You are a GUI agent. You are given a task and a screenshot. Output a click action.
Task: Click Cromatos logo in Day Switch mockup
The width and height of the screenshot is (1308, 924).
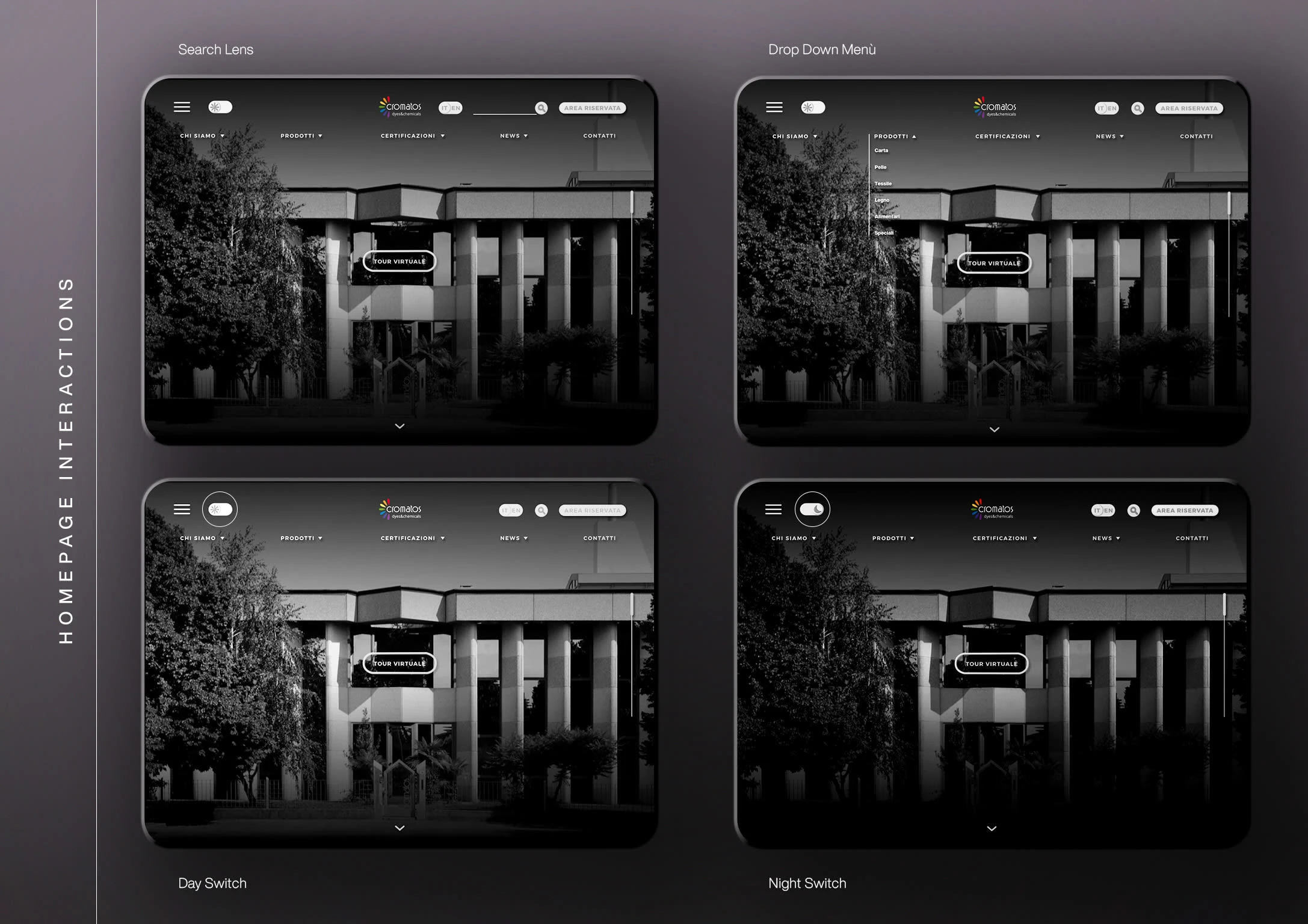[x=400, y=510]
